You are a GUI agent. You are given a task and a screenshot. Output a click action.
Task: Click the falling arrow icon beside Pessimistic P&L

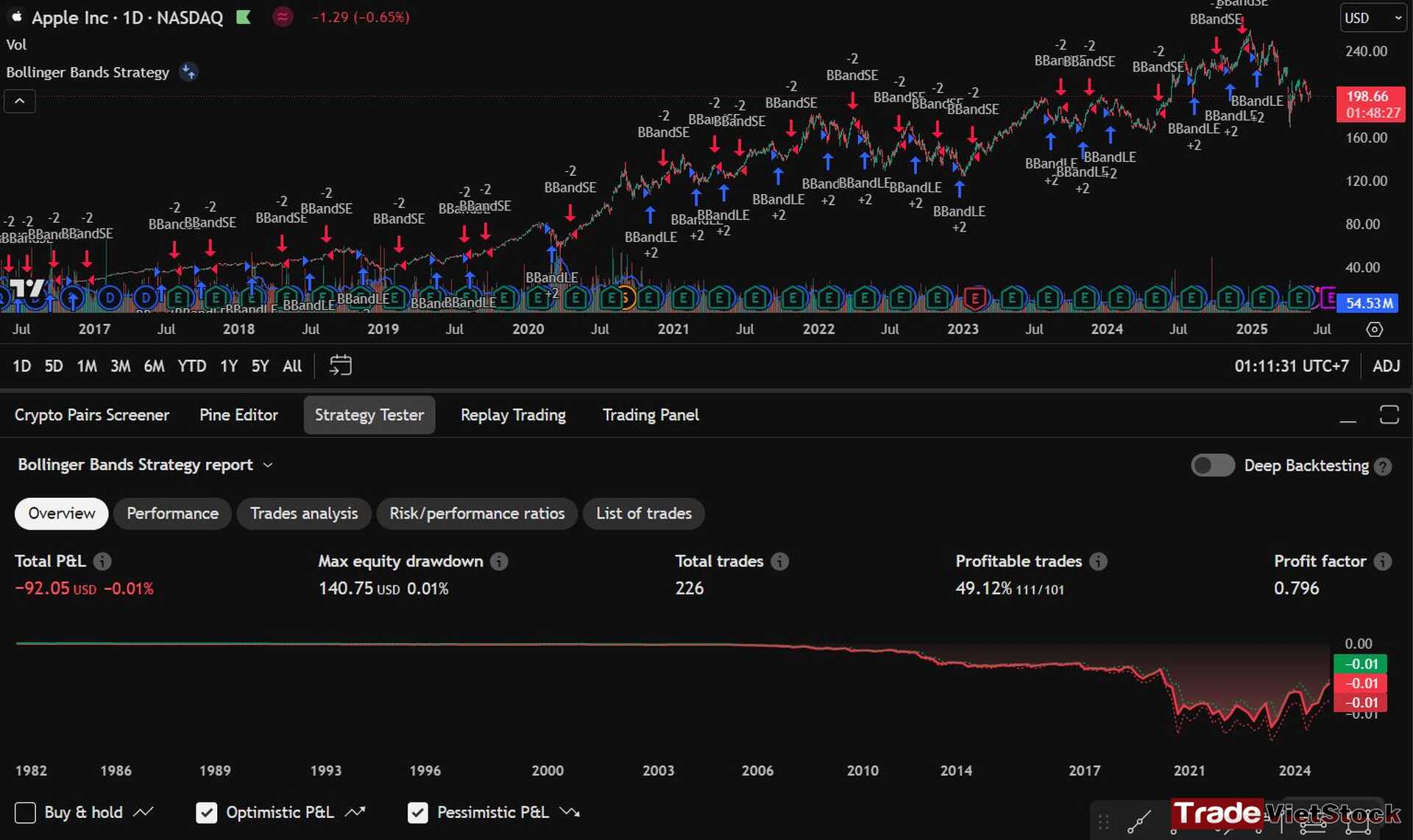click(x=570, y=812)
